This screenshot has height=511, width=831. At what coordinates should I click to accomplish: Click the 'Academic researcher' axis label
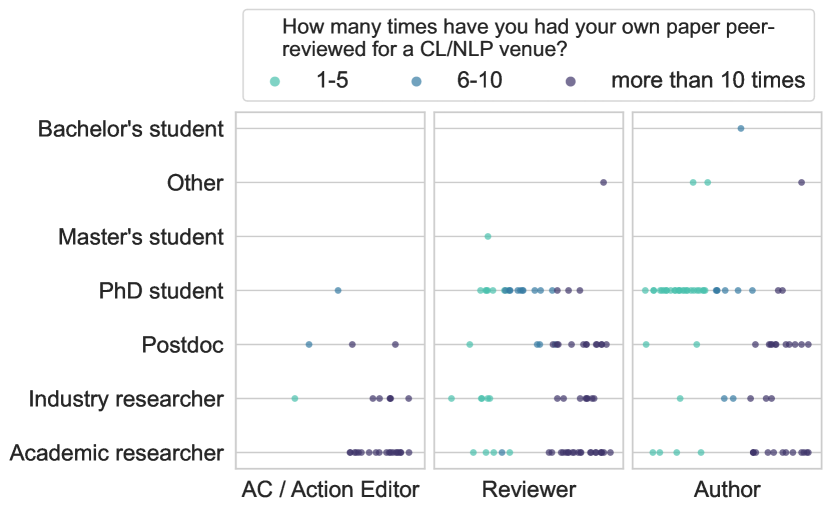click(117, 453)
